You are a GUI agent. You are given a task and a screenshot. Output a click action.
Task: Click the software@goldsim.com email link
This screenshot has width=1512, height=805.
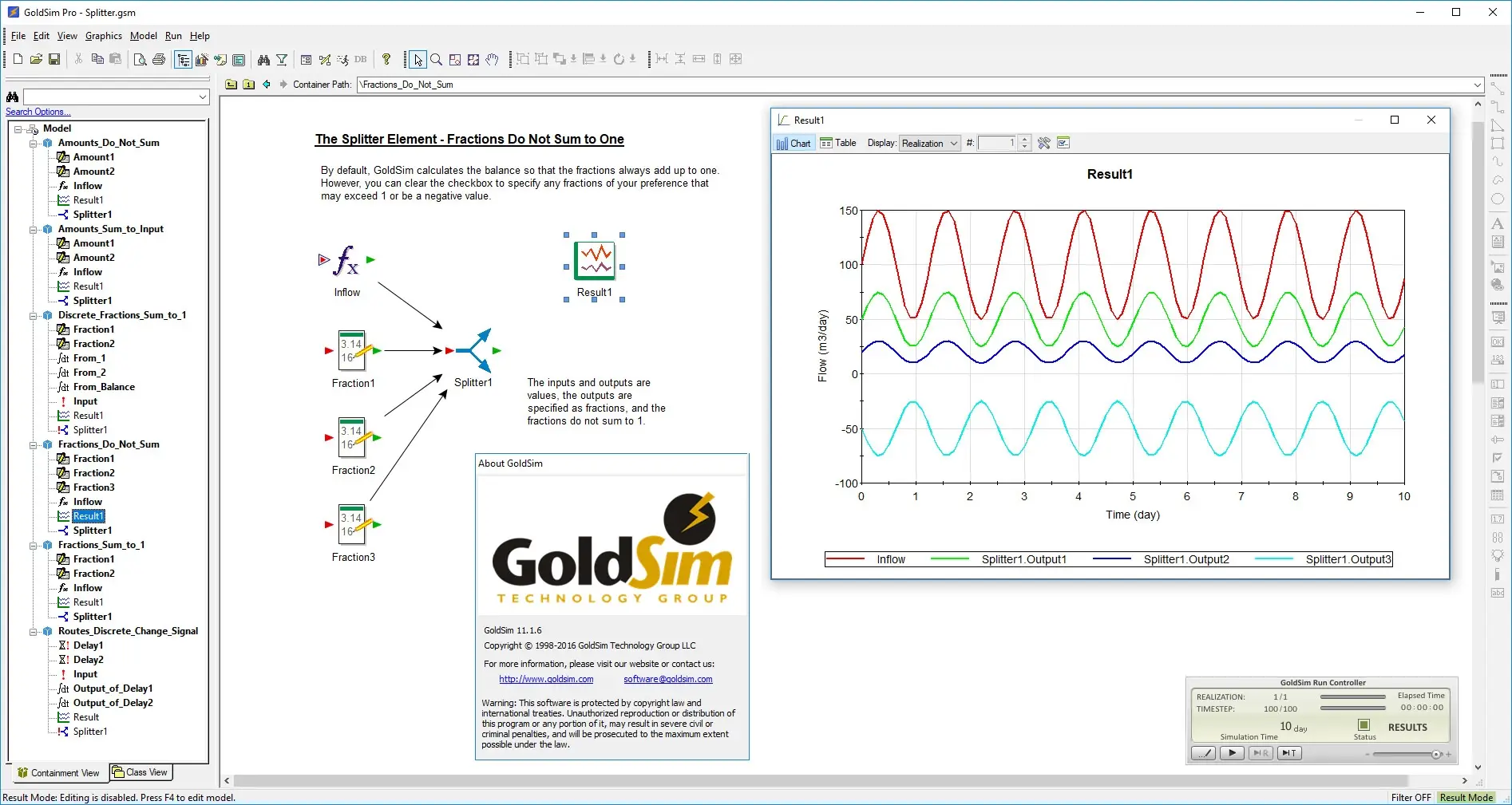[668, 680]
